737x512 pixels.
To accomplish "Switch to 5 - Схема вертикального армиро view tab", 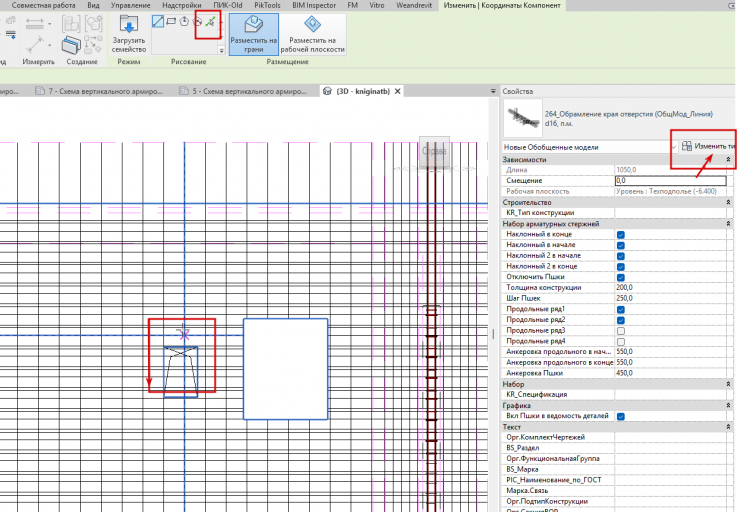I will (243, 91).
